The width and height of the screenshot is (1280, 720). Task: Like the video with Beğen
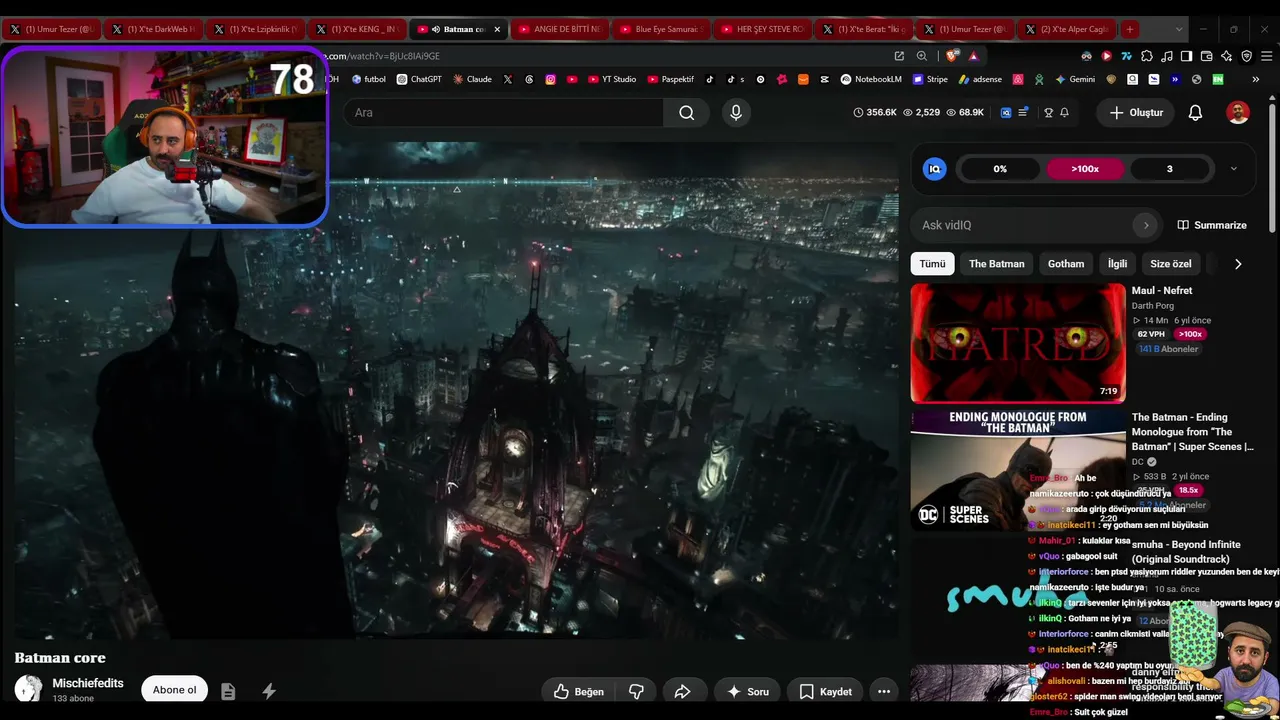pyautogui.click(x=578, y=691)
